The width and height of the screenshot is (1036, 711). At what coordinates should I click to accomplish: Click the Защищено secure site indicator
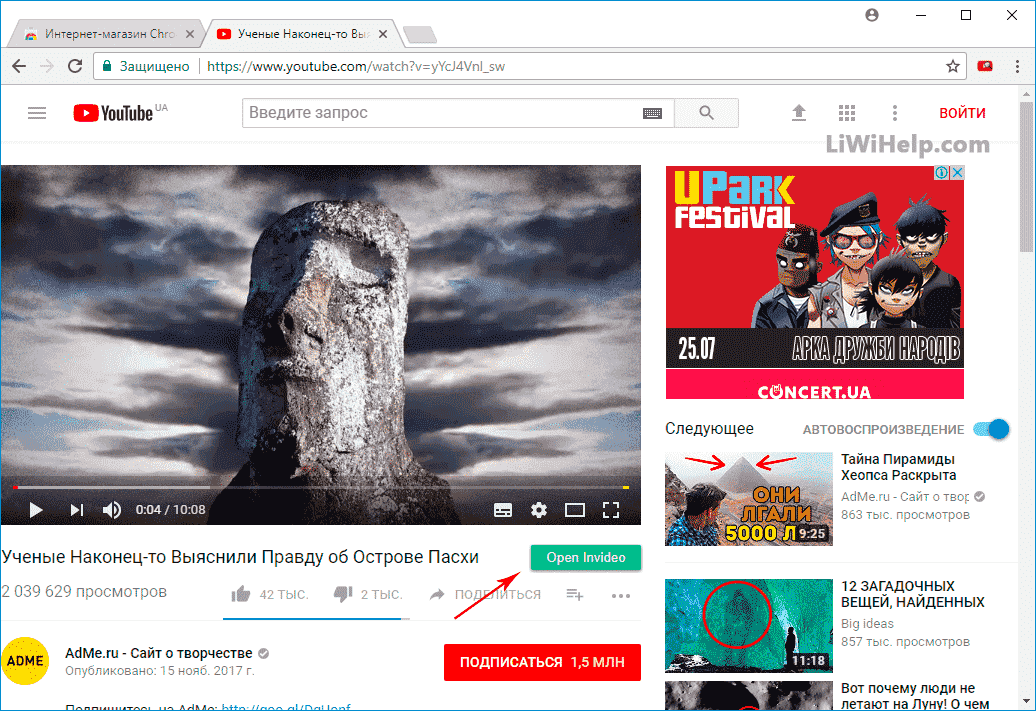tap(145, 66)
